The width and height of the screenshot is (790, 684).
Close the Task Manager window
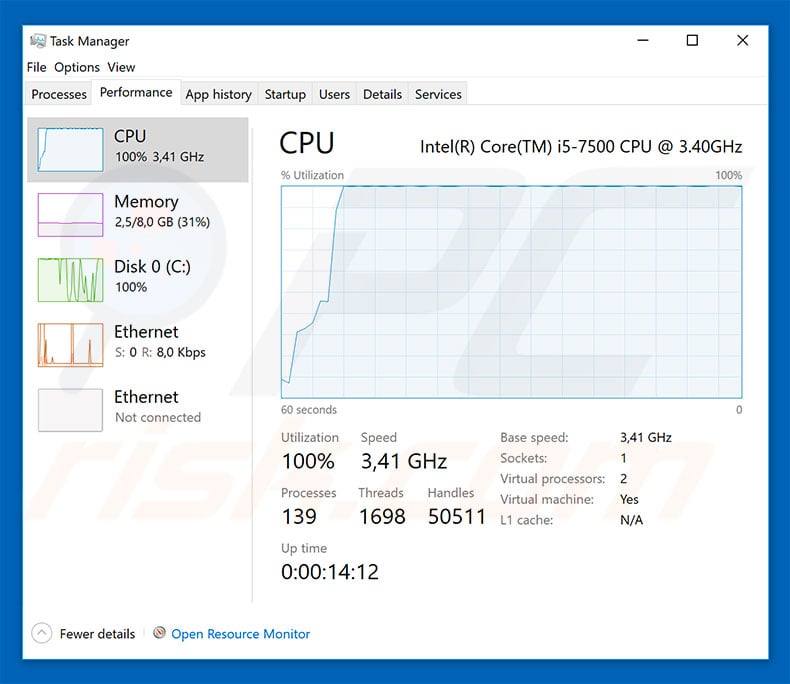(x=742, y=40)
